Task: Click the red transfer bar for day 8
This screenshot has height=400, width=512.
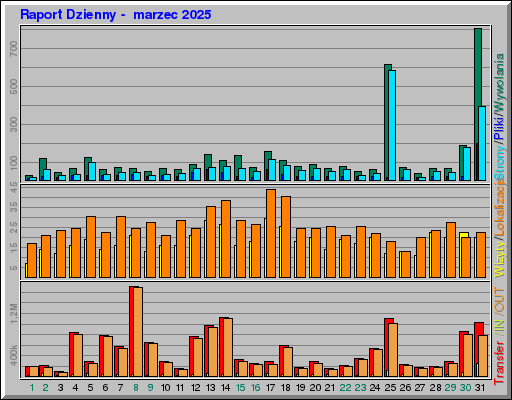Action: click(131, 332)
